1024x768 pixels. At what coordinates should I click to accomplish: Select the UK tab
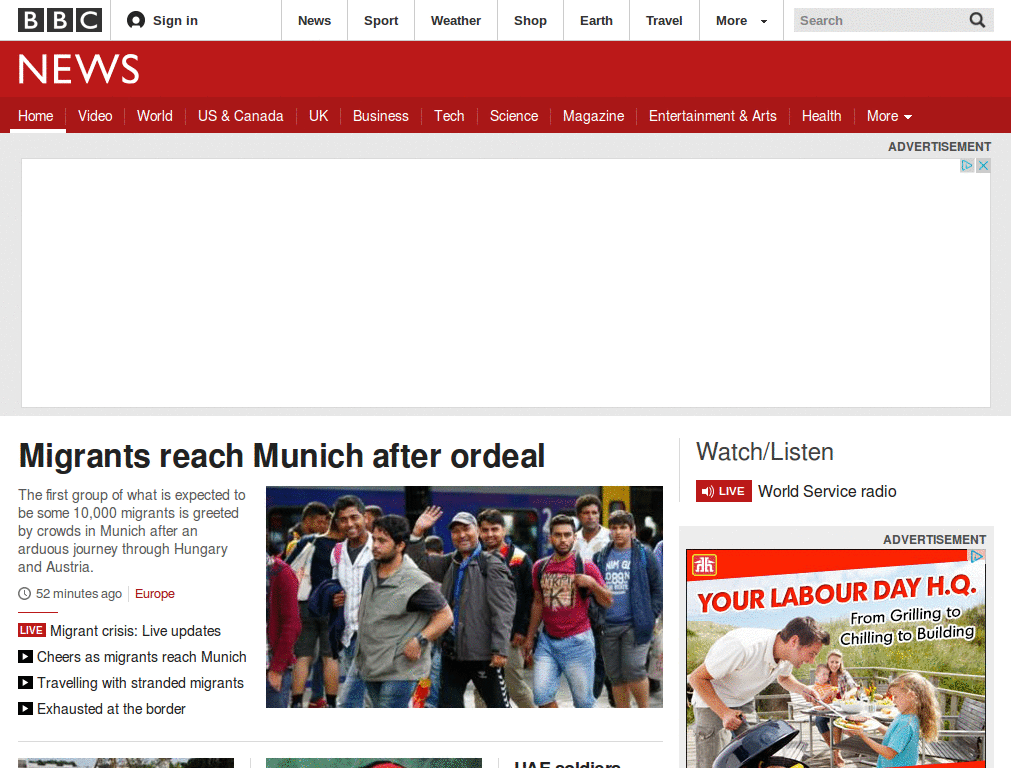tap(318, 116)
